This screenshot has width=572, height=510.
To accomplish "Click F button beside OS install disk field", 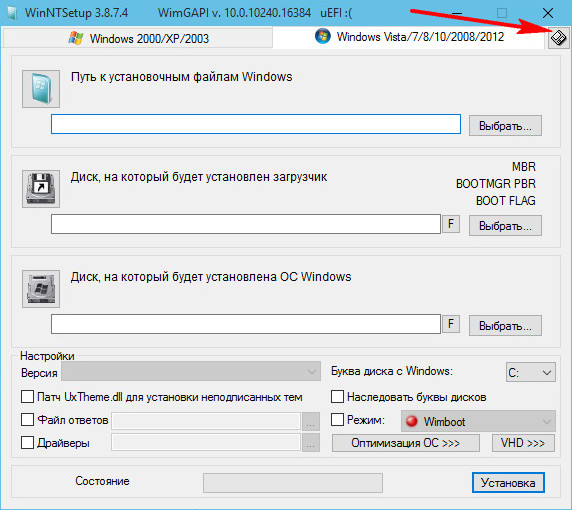I will click(451, 324).
